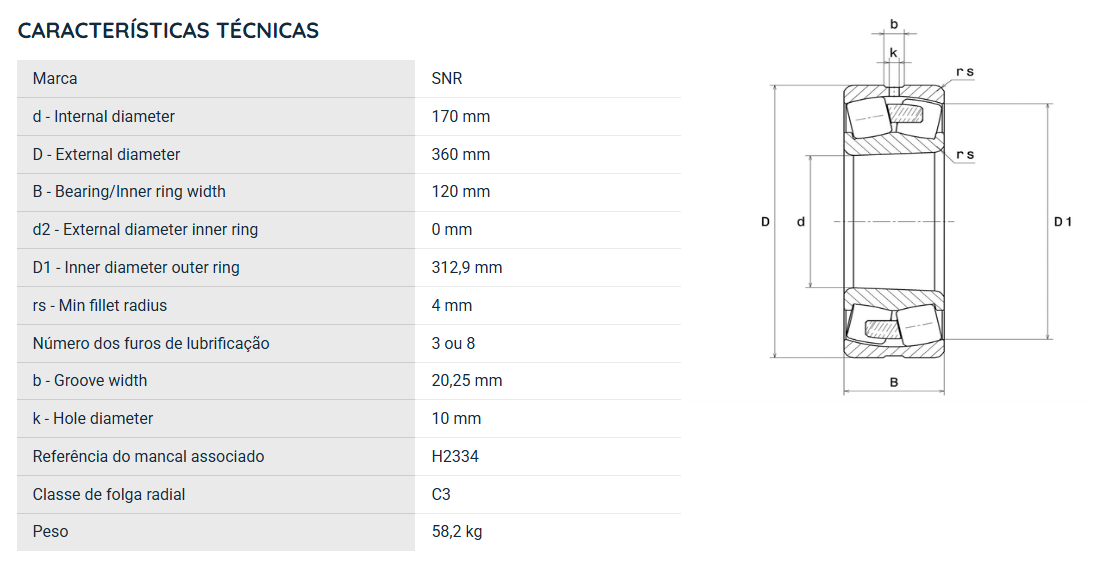Select the 312,9 mm value
This screenshot has height=566, width=1095.
[x=467, y=268]
